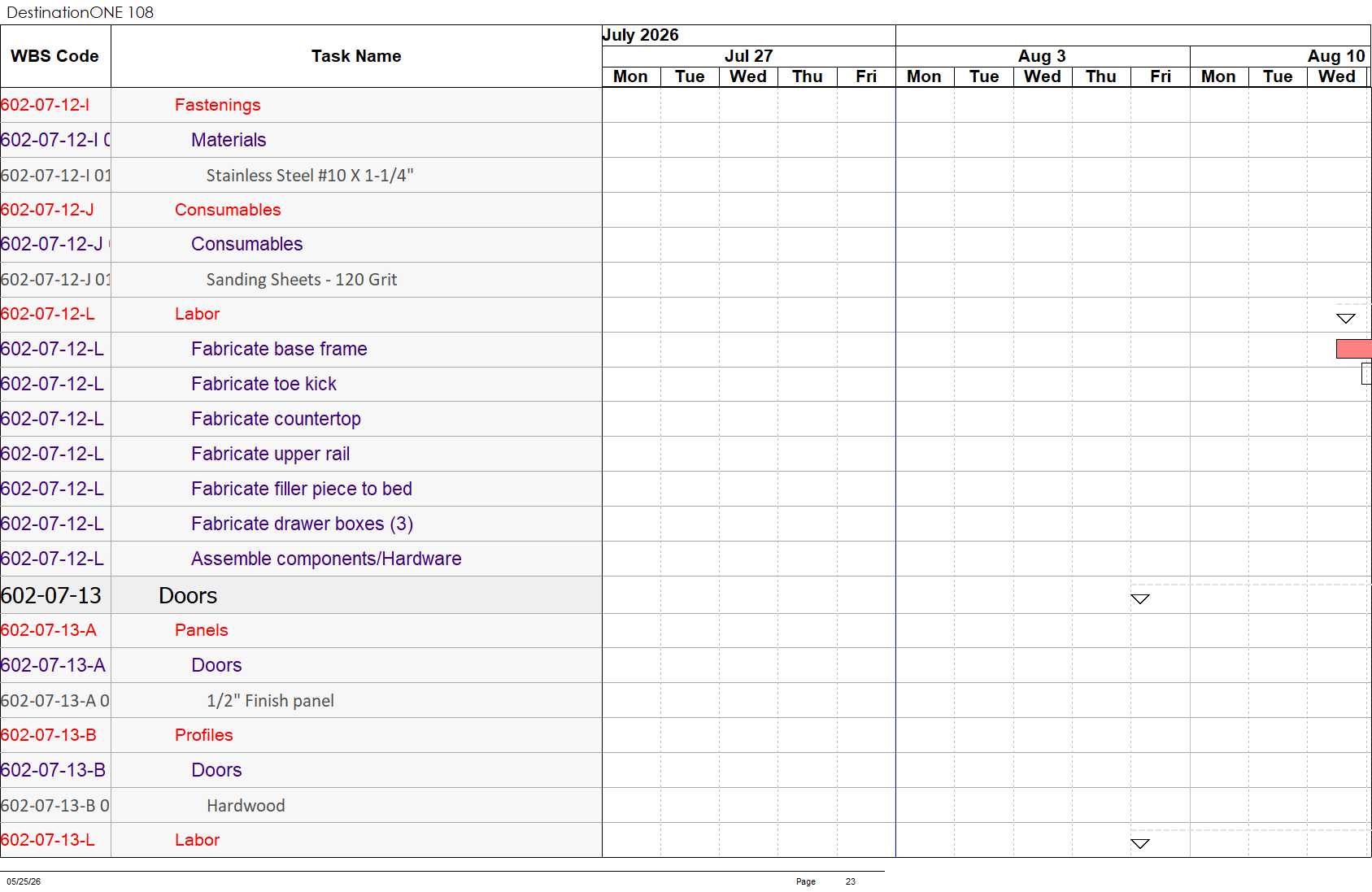Image resolution: width=1372 pixels, height=892 pixels.
Task: Click the WBS Code column header
Action: [54, 56]
